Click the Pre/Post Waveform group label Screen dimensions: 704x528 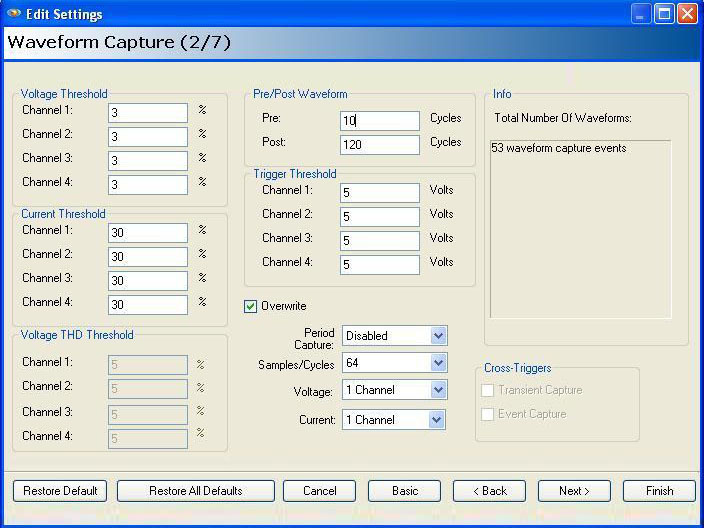click(300, 94)
